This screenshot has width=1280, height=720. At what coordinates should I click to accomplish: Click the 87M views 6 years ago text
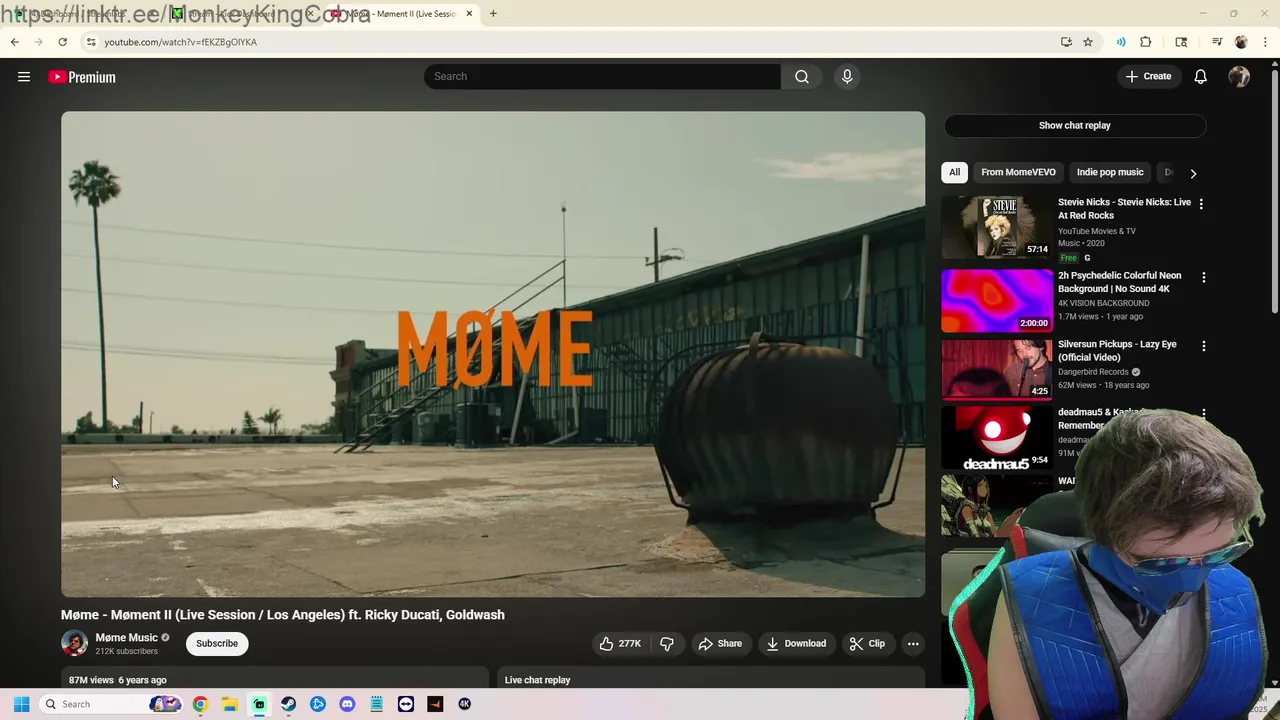117,680
